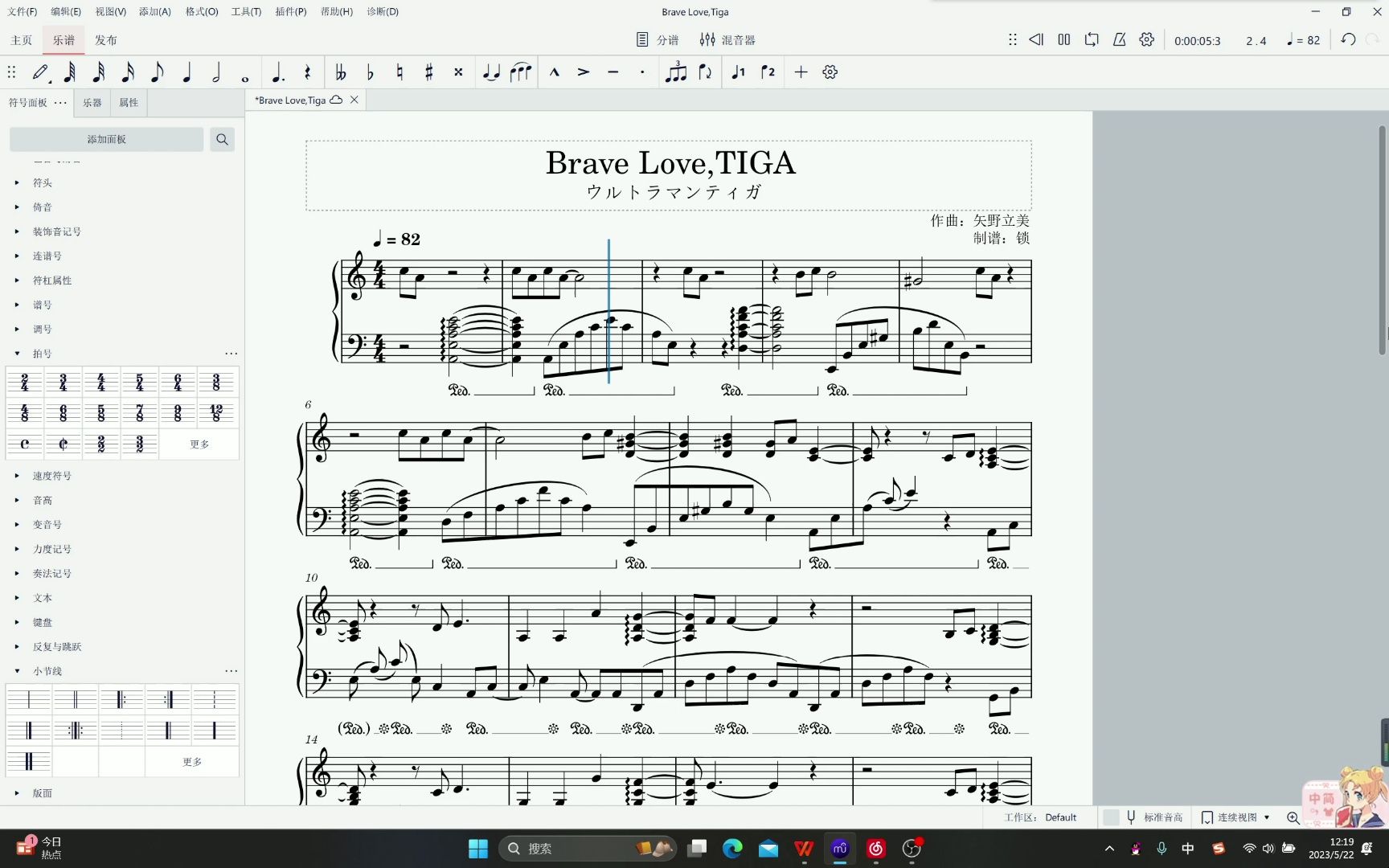The height and width of the screenshot is (868, 1389).
Task: Click taskbar 搜索 search box
Action: tap(588, 849)
